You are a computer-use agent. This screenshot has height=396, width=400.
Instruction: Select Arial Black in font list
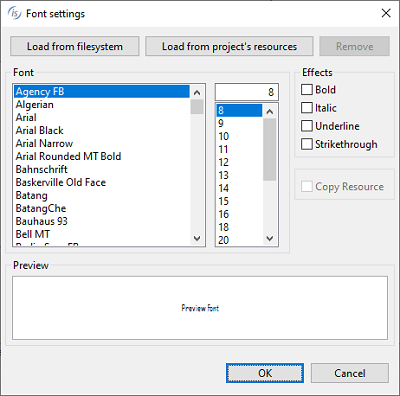point(102,130)
